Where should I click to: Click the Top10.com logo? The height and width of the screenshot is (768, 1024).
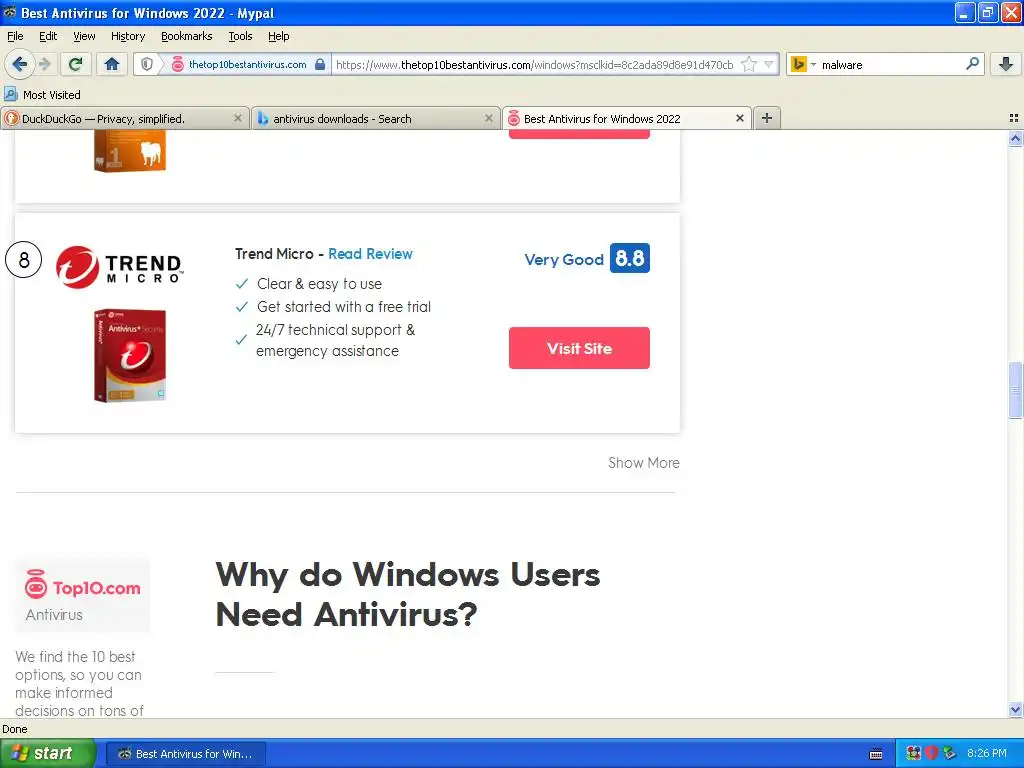click(x=82, y=585)
